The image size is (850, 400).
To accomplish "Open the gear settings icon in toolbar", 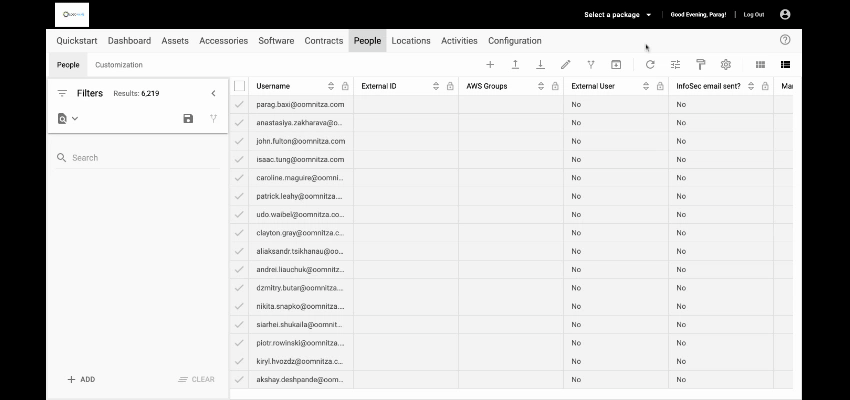I will pyautogui.click(x=726, y=65).
